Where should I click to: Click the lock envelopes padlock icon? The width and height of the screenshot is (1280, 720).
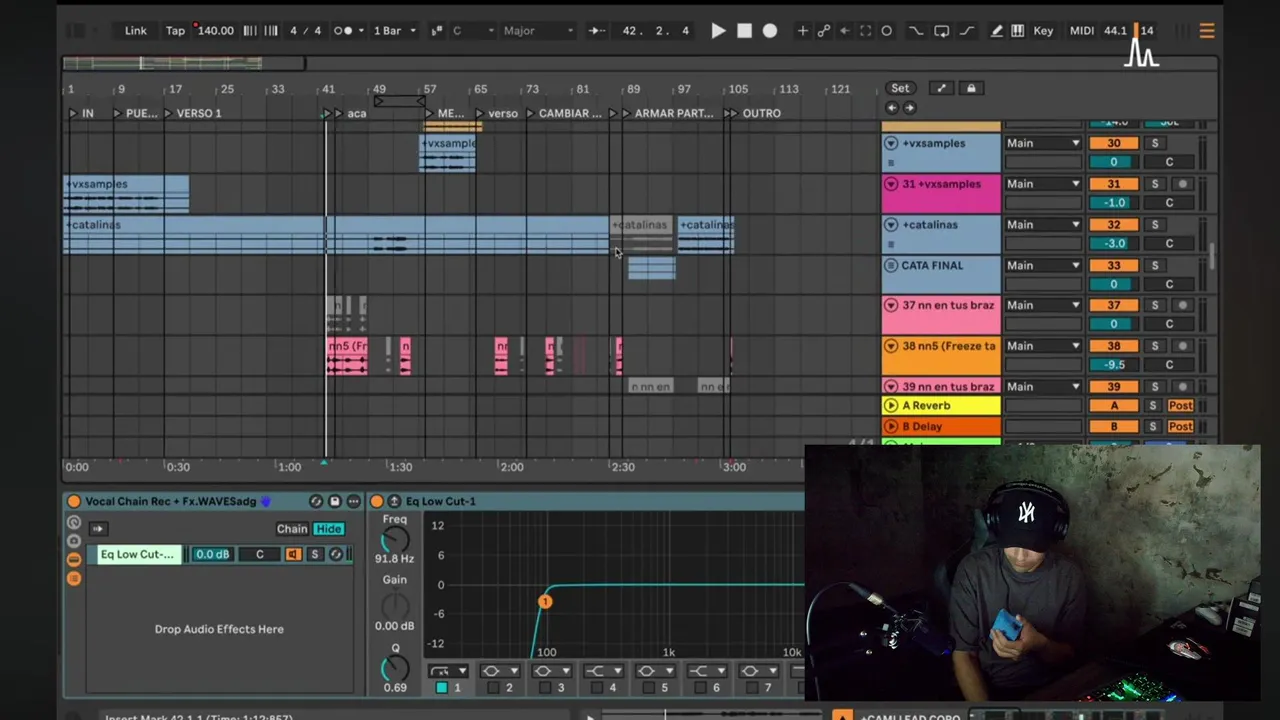[970, 88]
